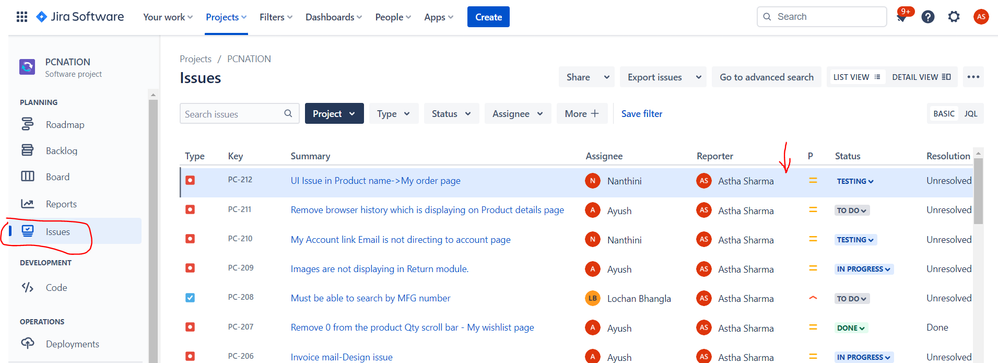The image size is (998, 363).
Task: Expand the Assignee filter dropdown
Action: click(x=517, y=114)
